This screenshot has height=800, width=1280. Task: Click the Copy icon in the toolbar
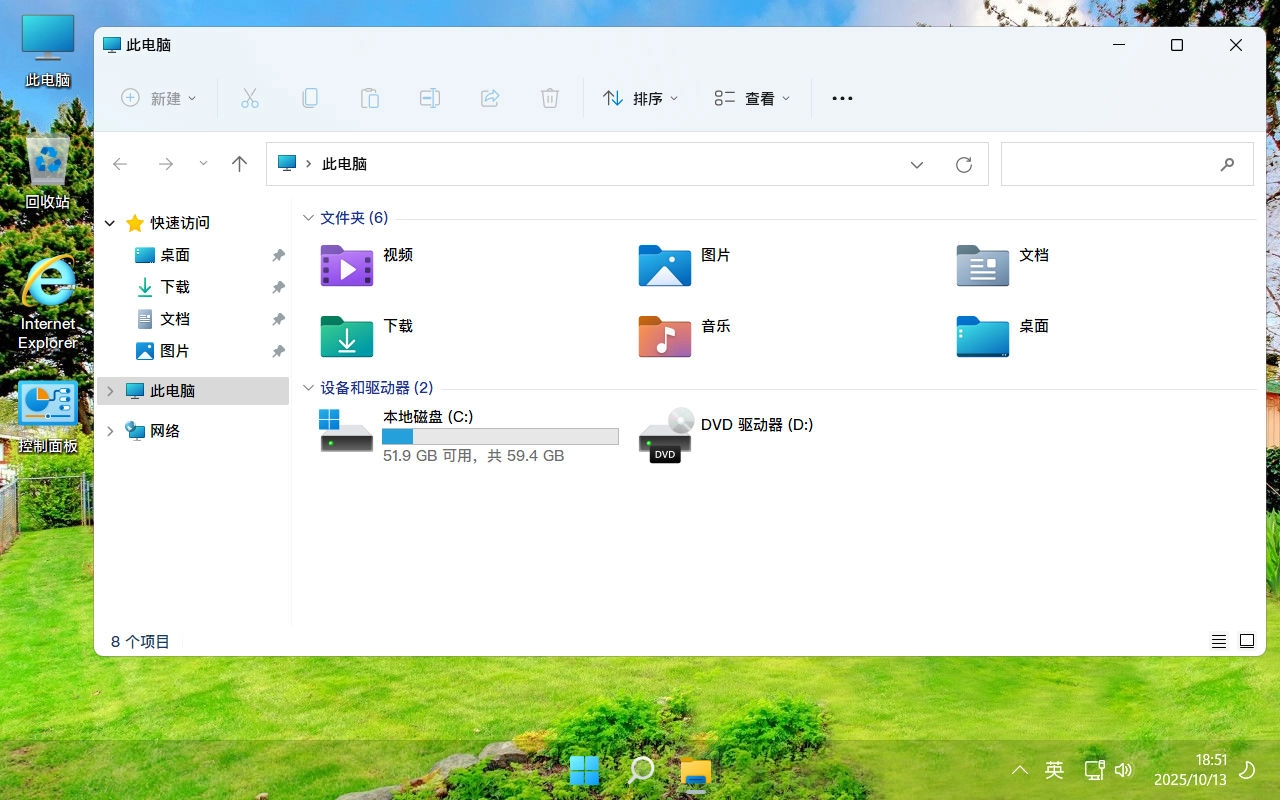(310, 97)
